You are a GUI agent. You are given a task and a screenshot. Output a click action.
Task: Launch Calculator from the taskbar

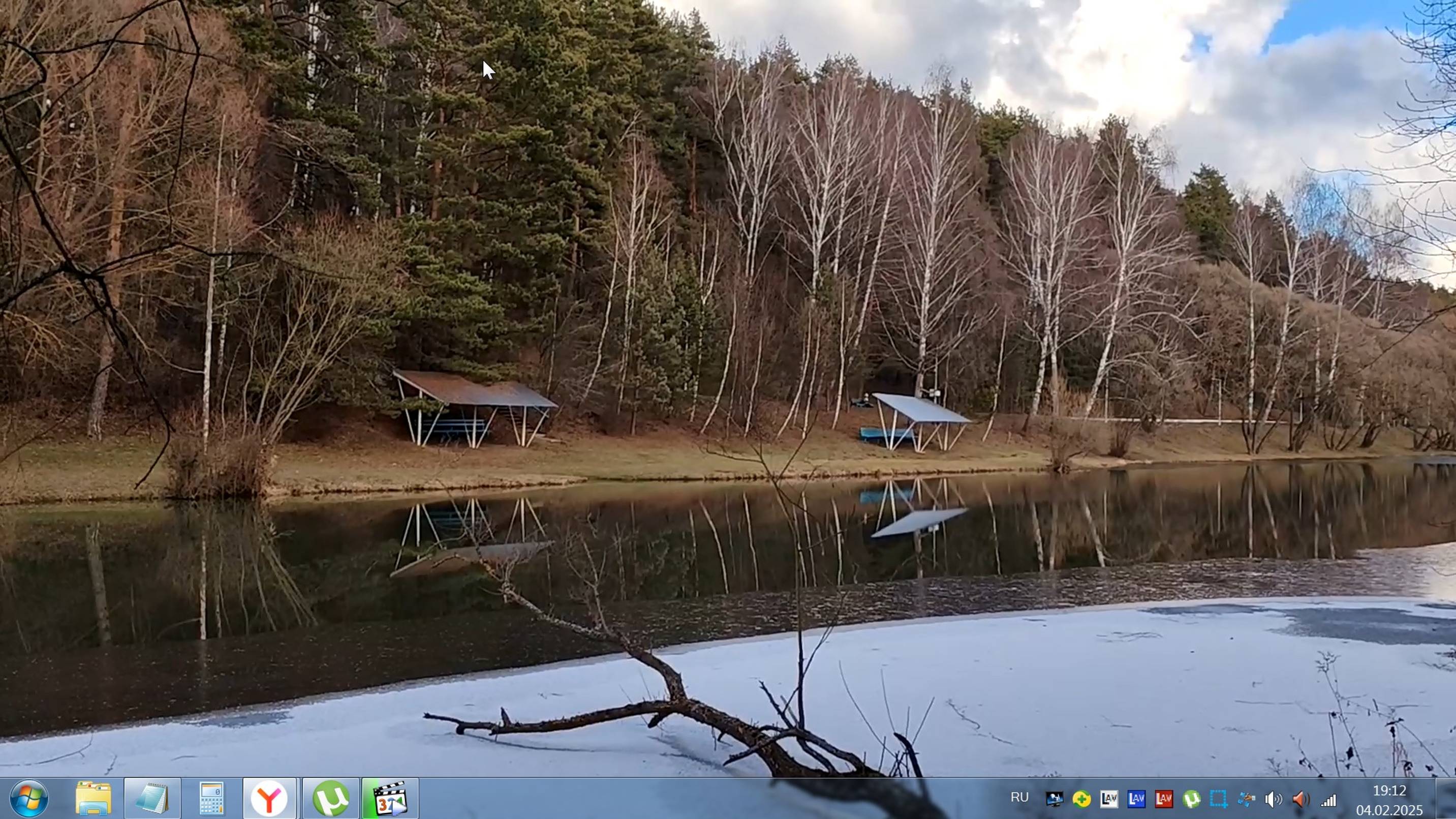(x=211, y=798)
